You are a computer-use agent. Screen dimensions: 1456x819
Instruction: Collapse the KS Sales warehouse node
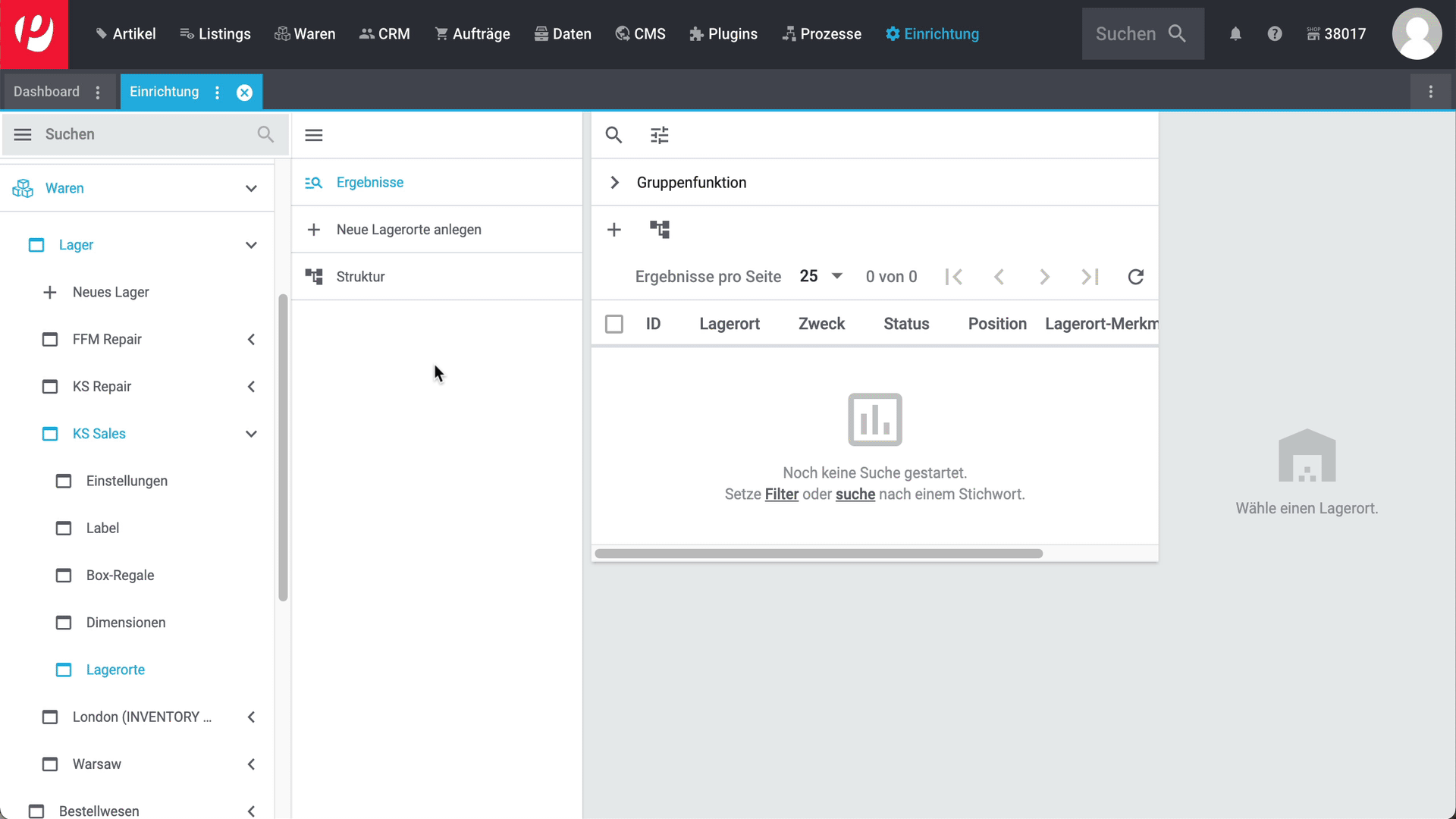click(x=251, y=434)
